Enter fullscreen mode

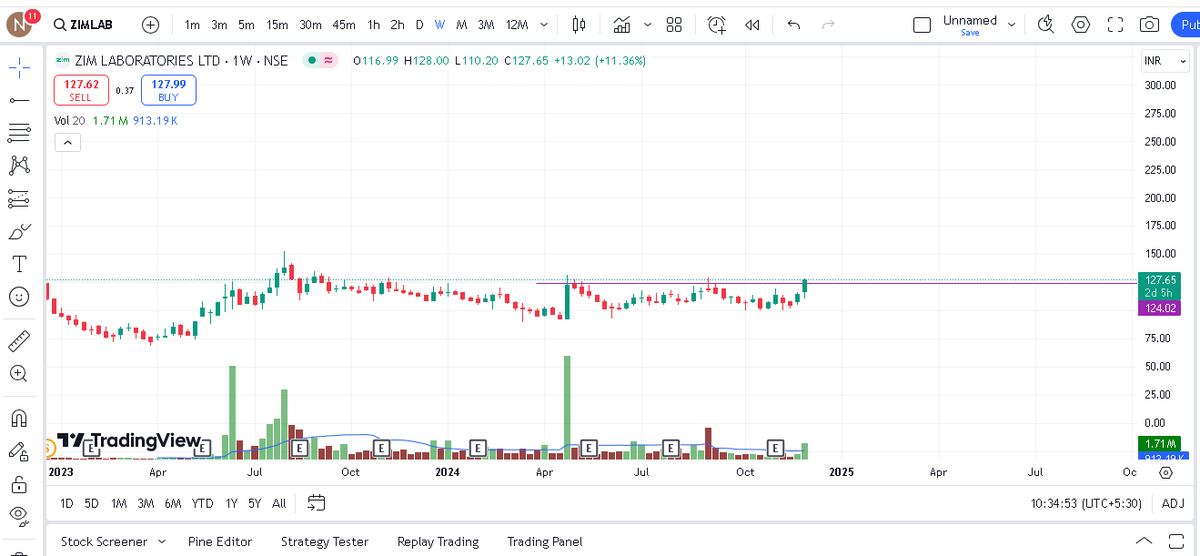[x=1115, y=24]
